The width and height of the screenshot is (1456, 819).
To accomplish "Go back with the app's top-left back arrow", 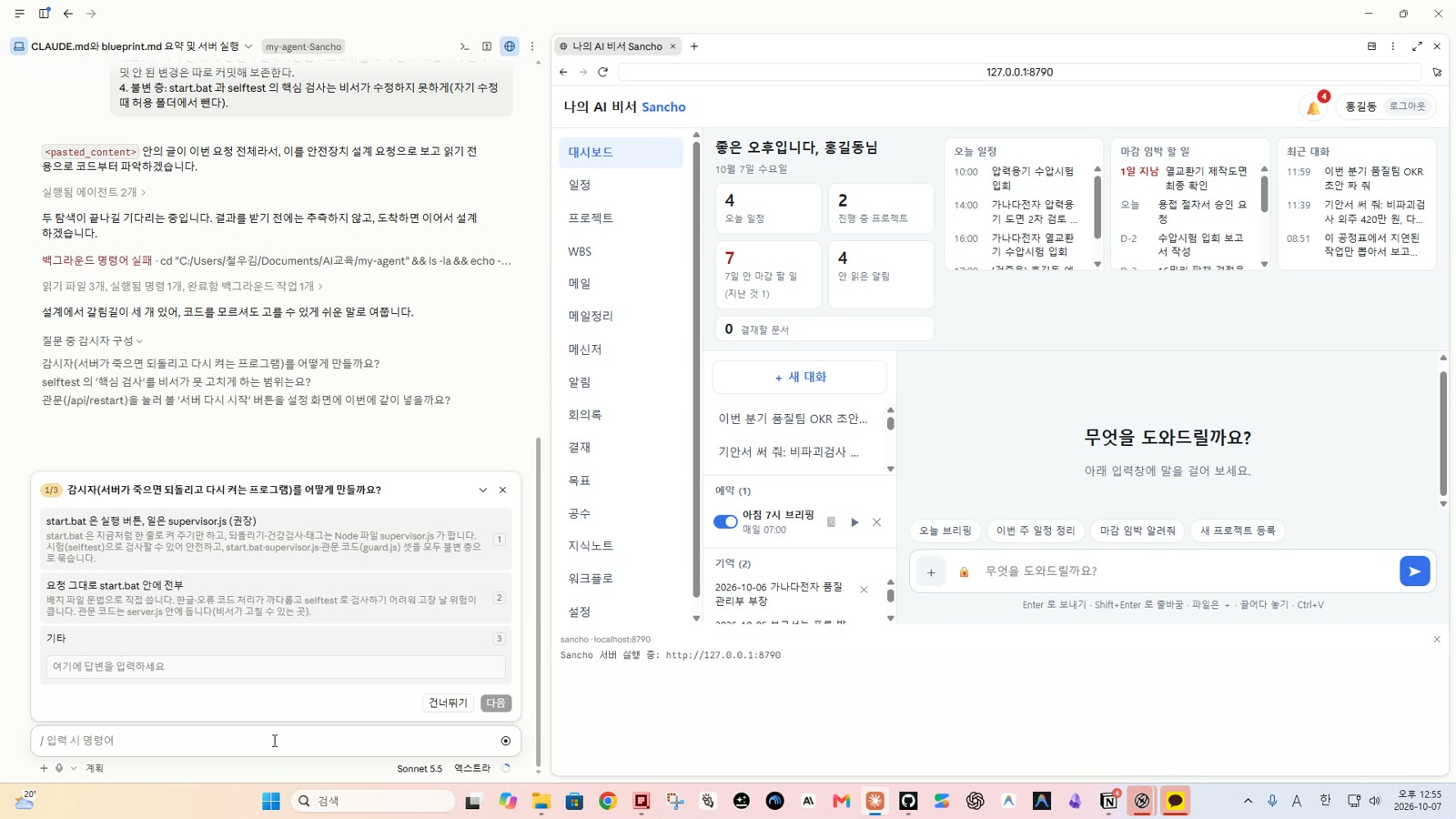I will point(68,14).
